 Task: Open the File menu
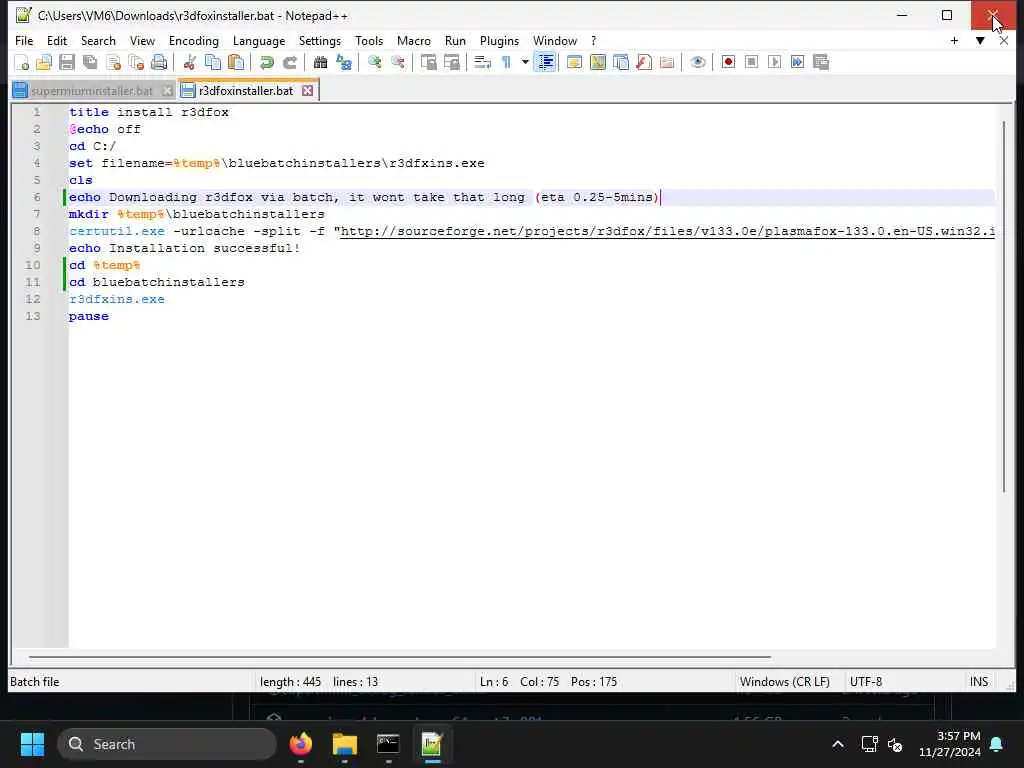tap(24, 40)
